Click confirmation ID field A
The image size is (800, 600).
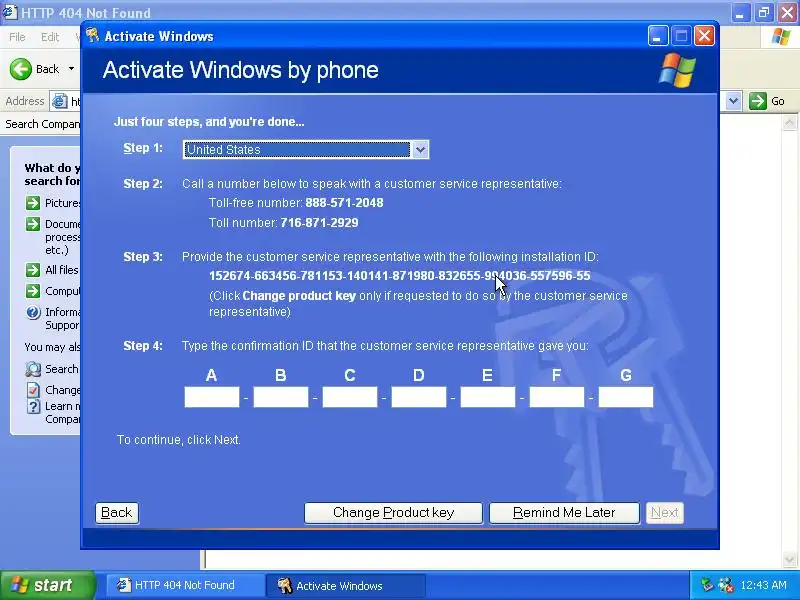coord(212,397)
